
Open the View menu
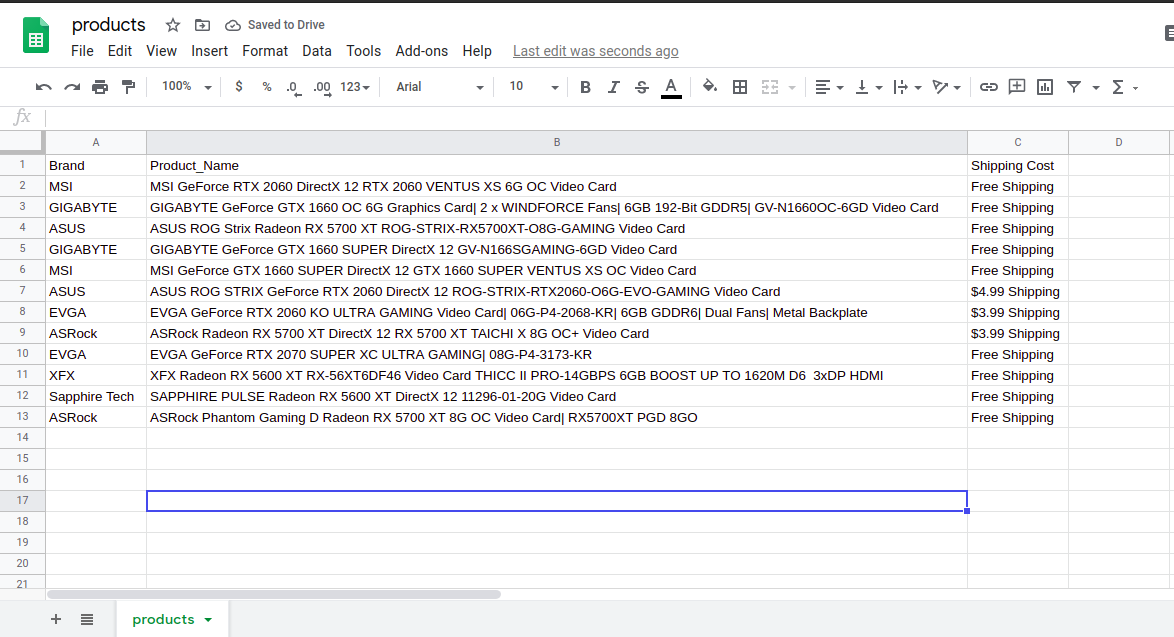click(x=161, y=51)
